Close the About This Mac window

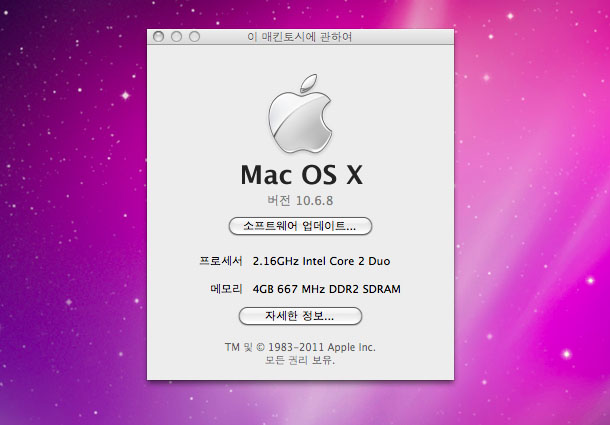pos(159,37)
